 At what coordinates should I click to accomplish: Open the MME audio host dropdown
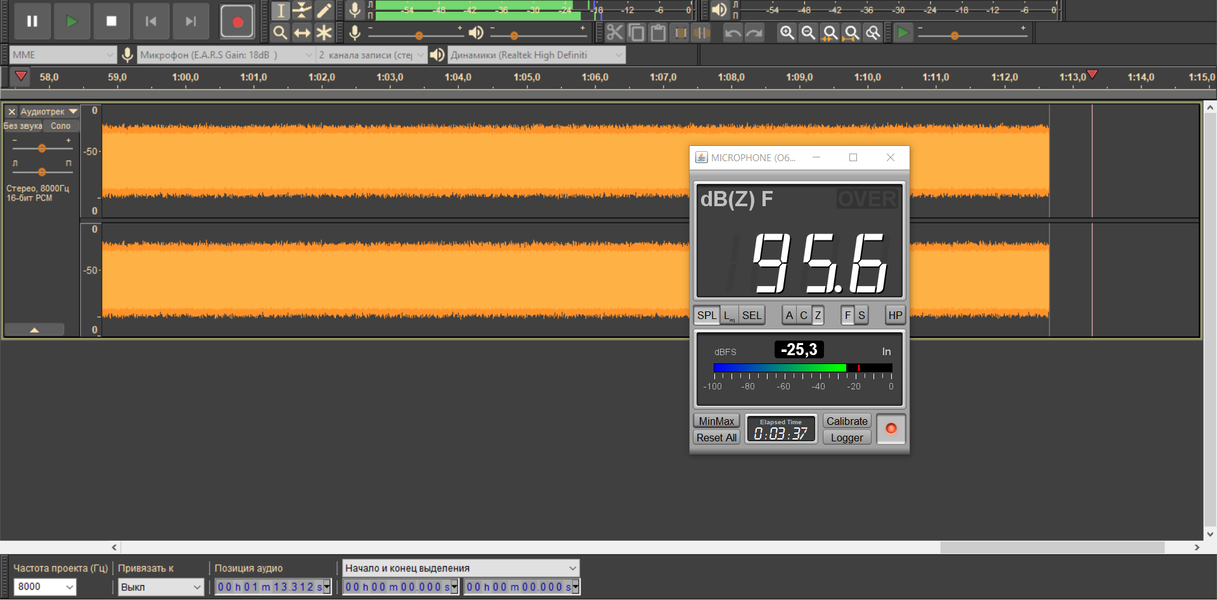click(62, 55)
